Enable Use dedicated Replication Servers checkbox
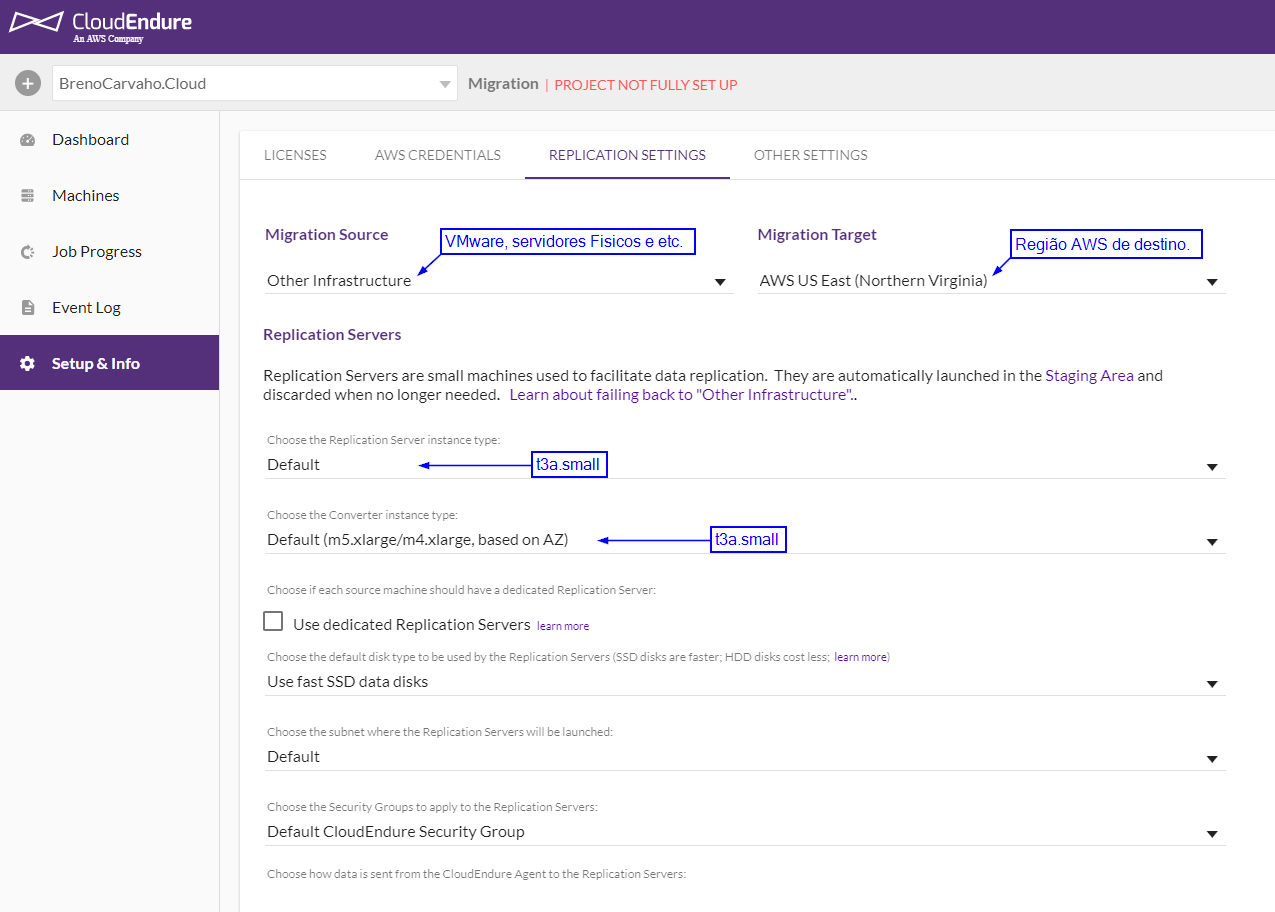 click(273, 622)
